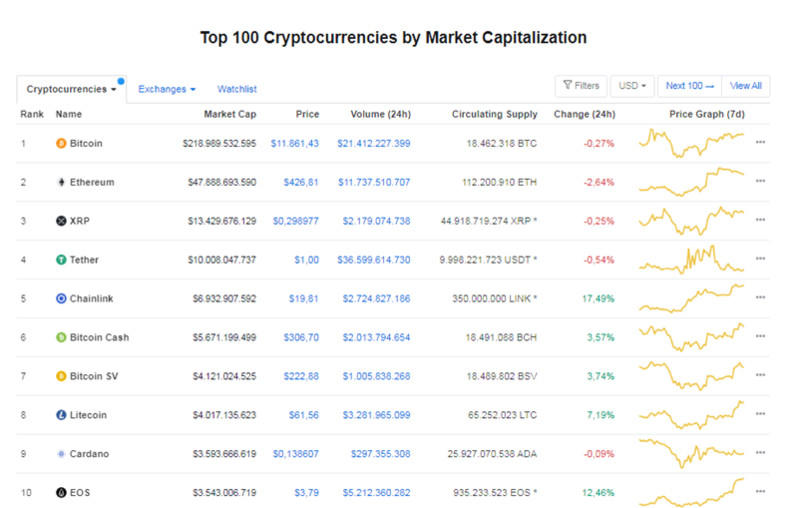The image size is (798, 508).
Task: Open Chainlink's 7-day price graph
Action: [x=692, y=298]
